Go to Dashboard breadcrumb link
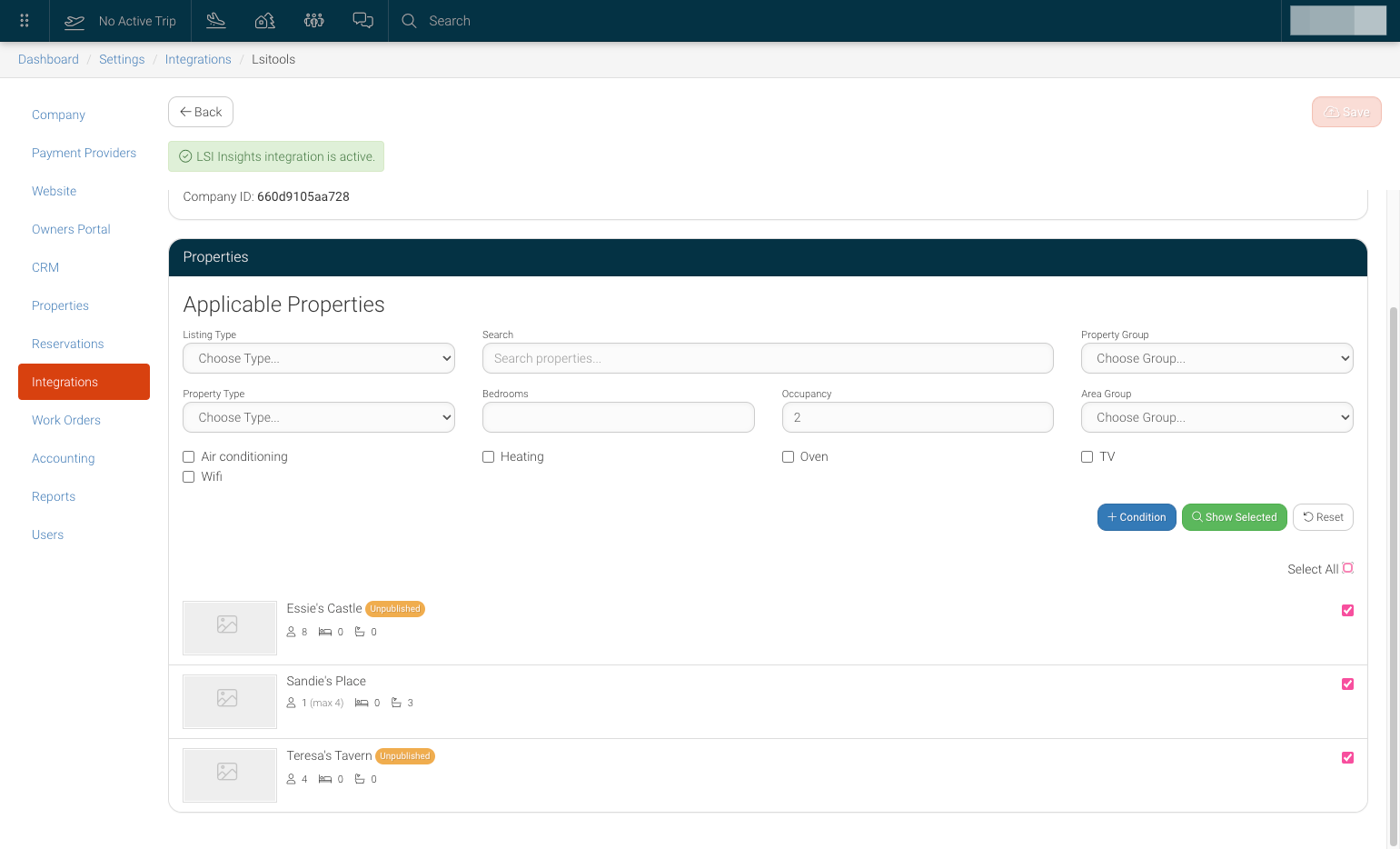The image size is (1400, 849). (x=48, y=59)
